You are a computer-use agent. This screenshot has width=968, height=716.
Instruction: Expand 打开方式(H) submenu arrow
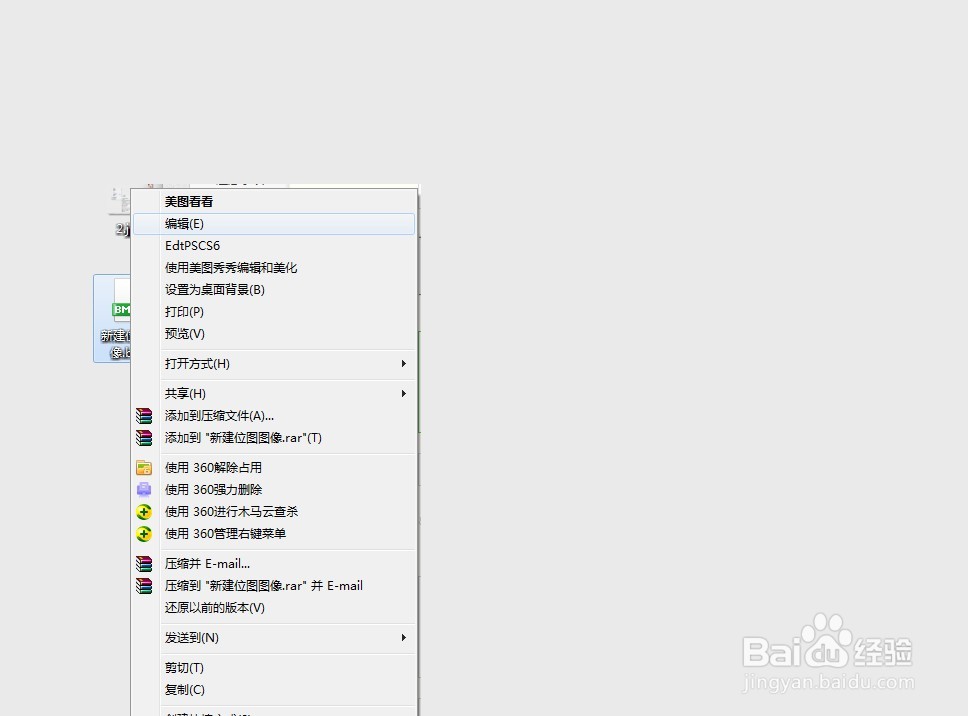tap(404, 364)
